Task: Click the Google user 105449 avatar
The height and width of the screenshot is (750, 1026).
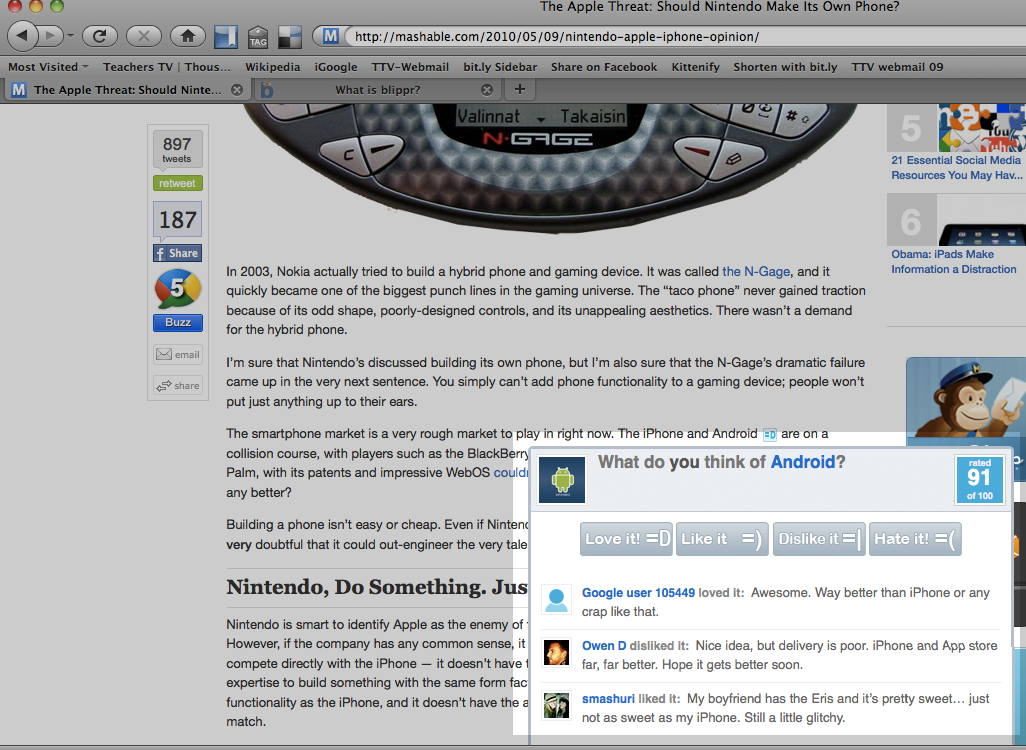Action: [557, 600]
